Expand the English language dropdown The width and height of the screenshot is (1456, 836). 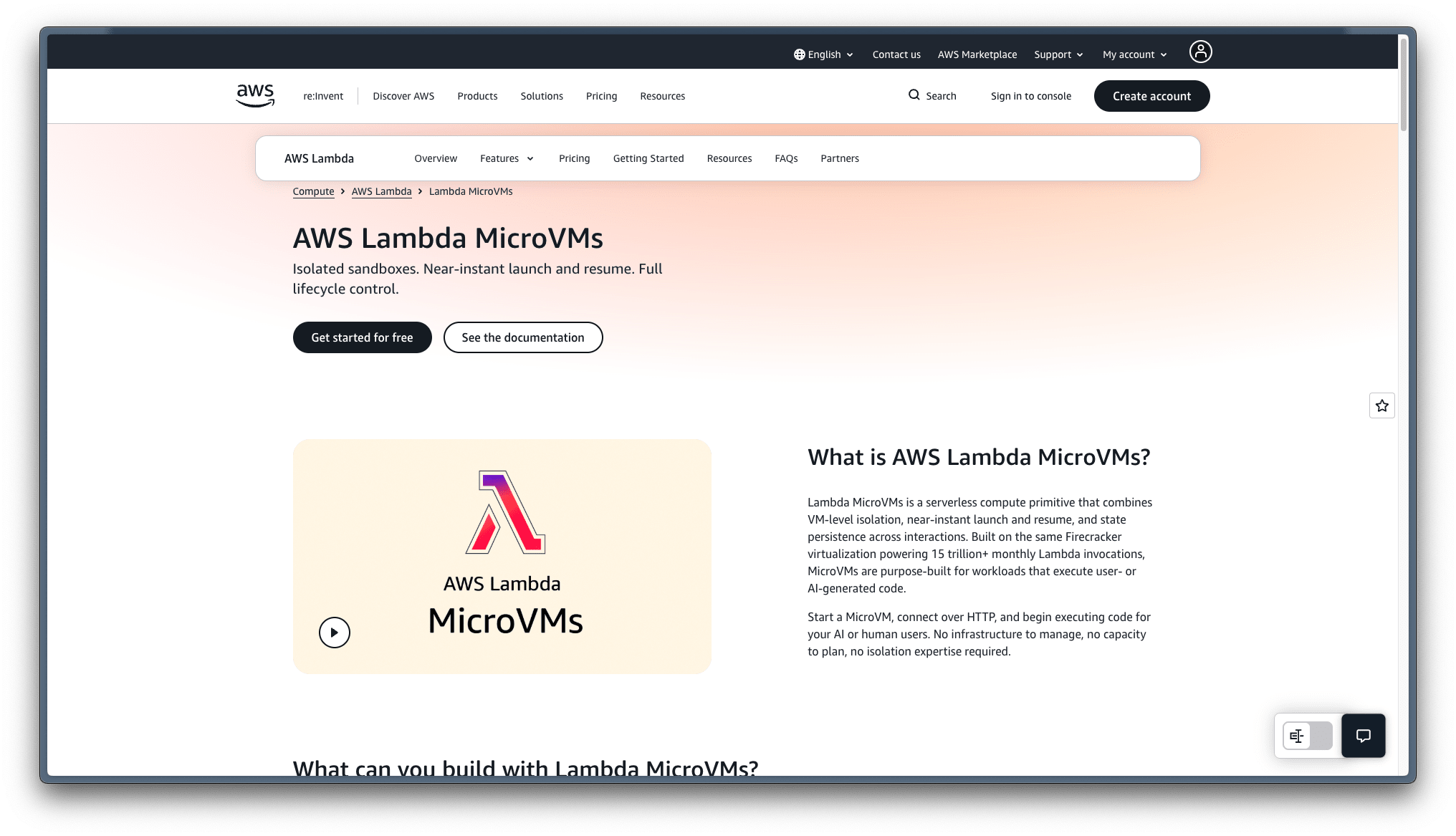824,54
